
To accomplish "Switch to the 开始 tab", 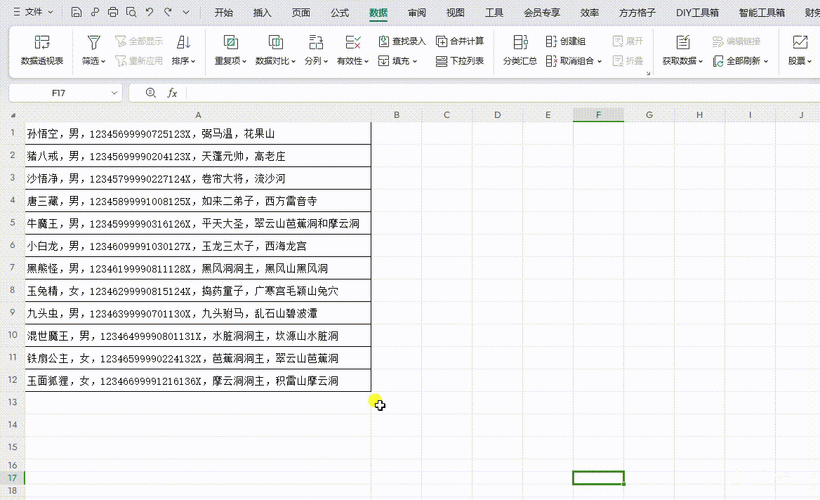I will (224, 13).
